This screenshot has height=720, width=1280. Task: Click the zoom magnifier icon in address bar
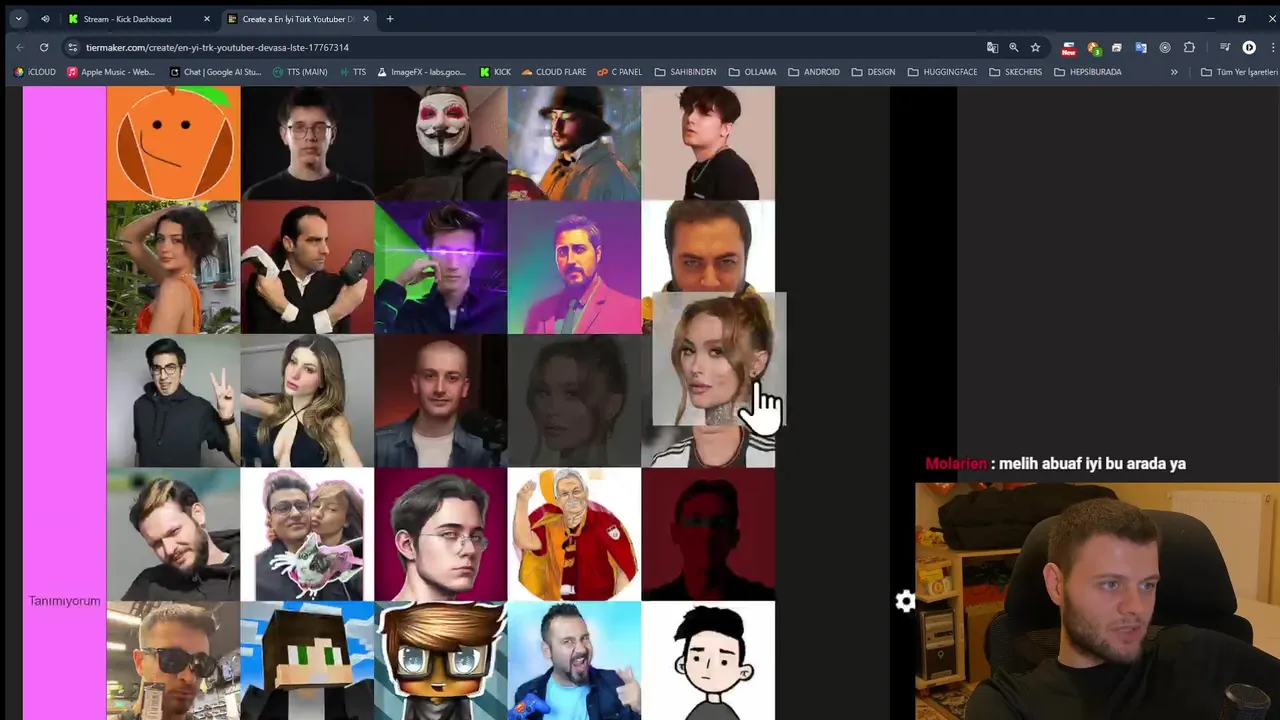(1014, 47)
